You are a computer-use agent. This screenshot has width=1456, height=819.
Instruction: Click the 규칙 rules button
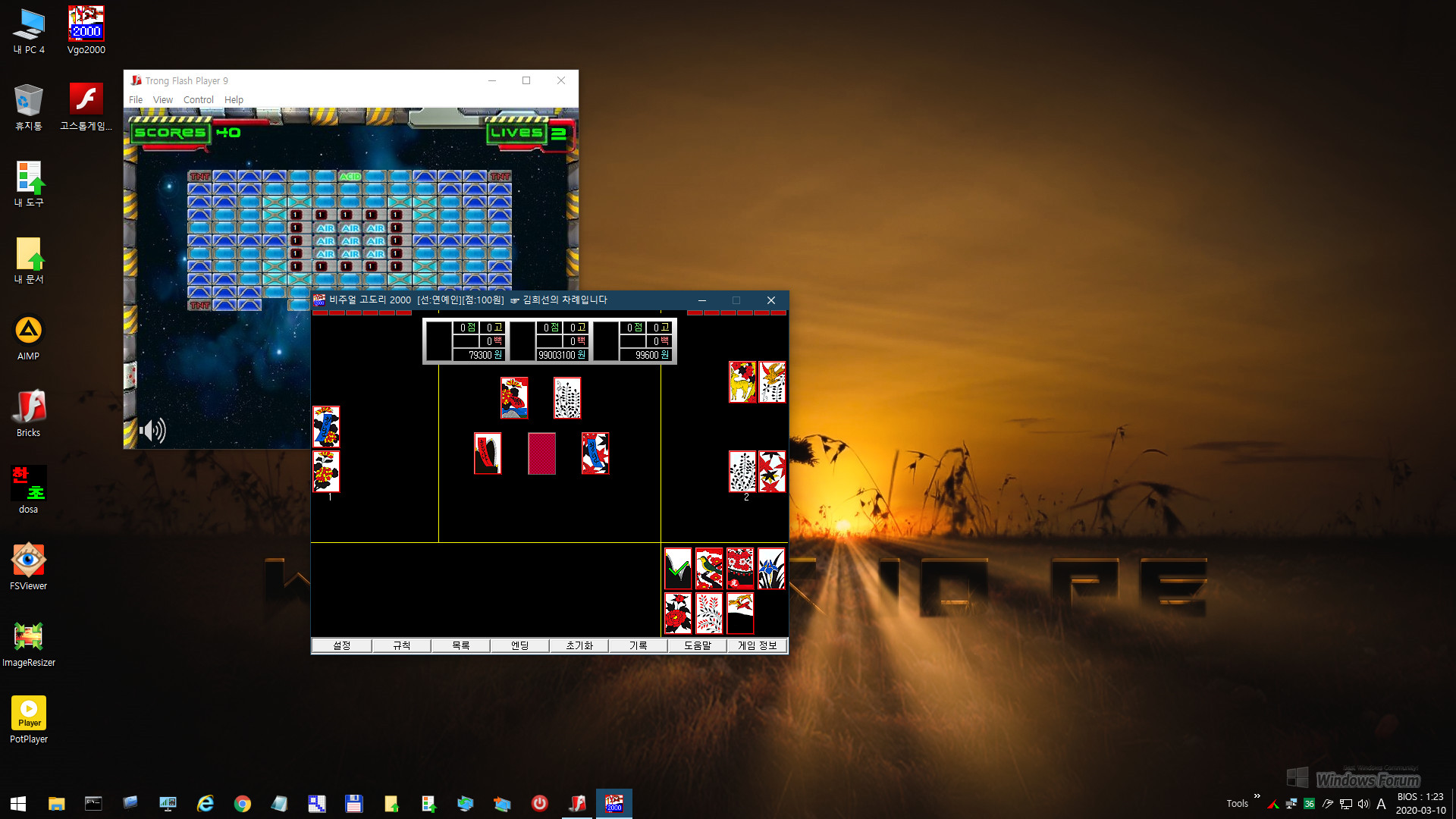(401, 645)
